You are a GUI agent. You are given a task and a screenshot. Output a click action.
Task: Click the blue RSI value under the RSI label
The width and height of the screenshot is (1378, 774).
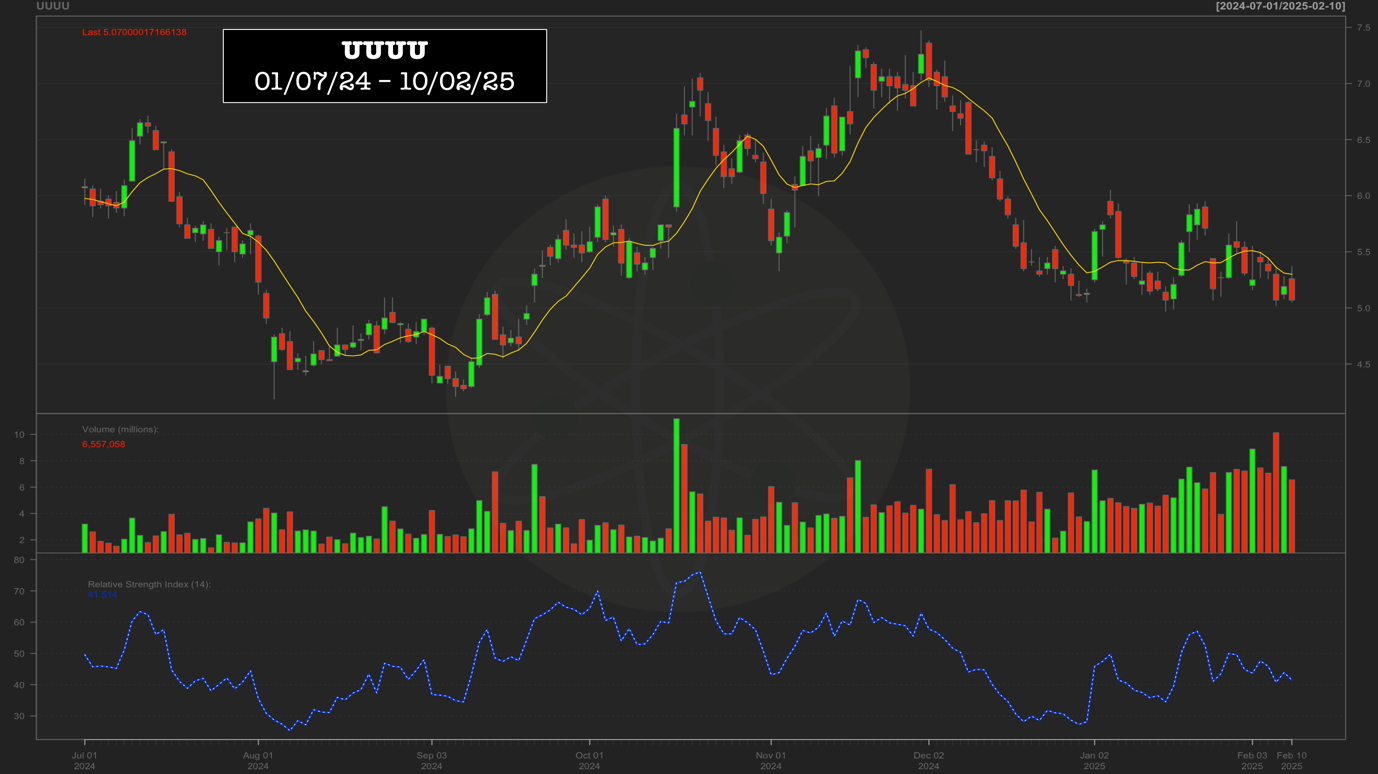point(102,595)
